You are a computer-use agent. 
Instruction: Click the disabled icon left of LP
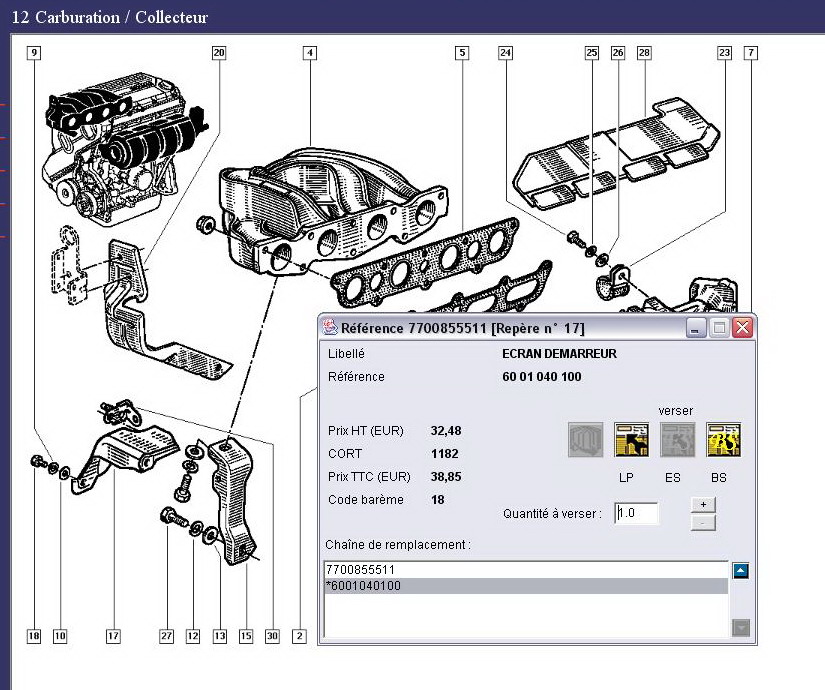(x=585, y=440)
